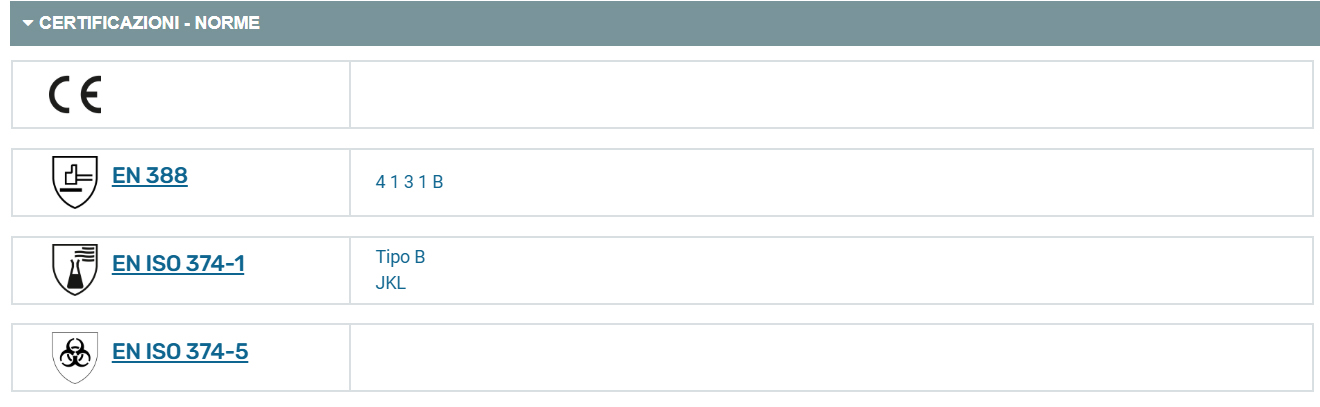The image size is (1320, 407).
Task: Open the EN 388 link
Action: [150, 176]
